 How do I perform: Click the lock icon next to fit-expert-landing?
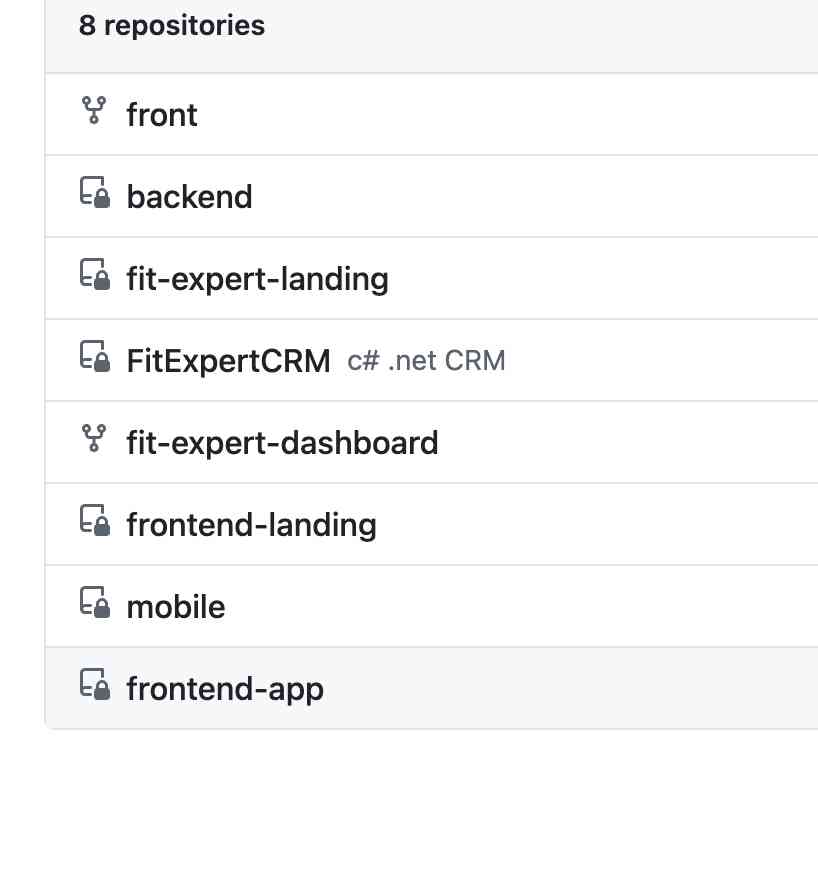[94, 275]
